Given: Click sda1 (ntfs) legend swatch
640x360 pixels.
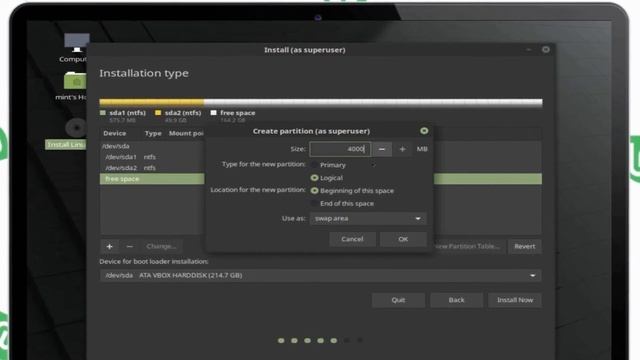Looking at the screenshot, I should tap(103, 113).
